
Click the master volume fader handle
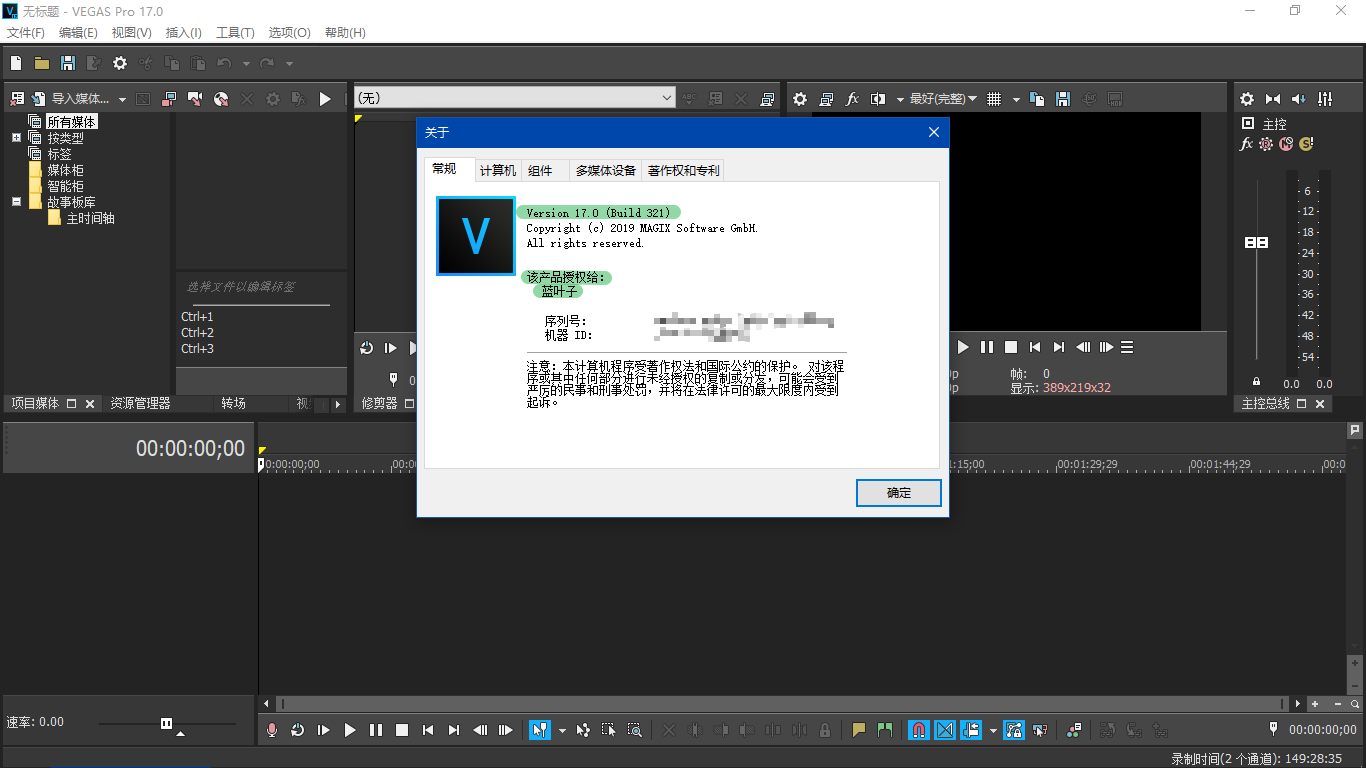tap(1257, 243)
